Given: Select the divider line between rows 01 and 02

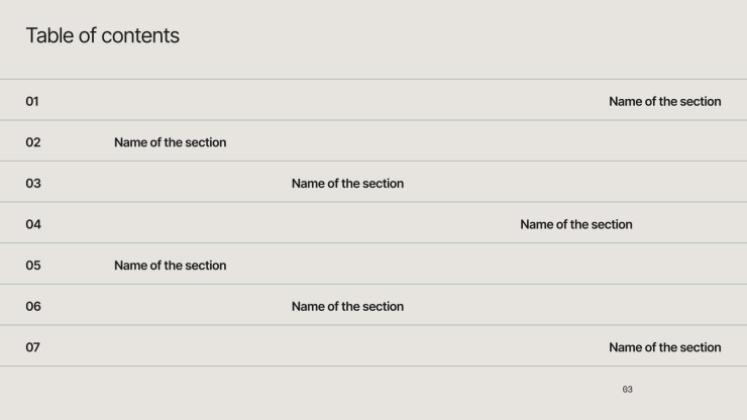Looking at the screenshot, I should point(373,120).
